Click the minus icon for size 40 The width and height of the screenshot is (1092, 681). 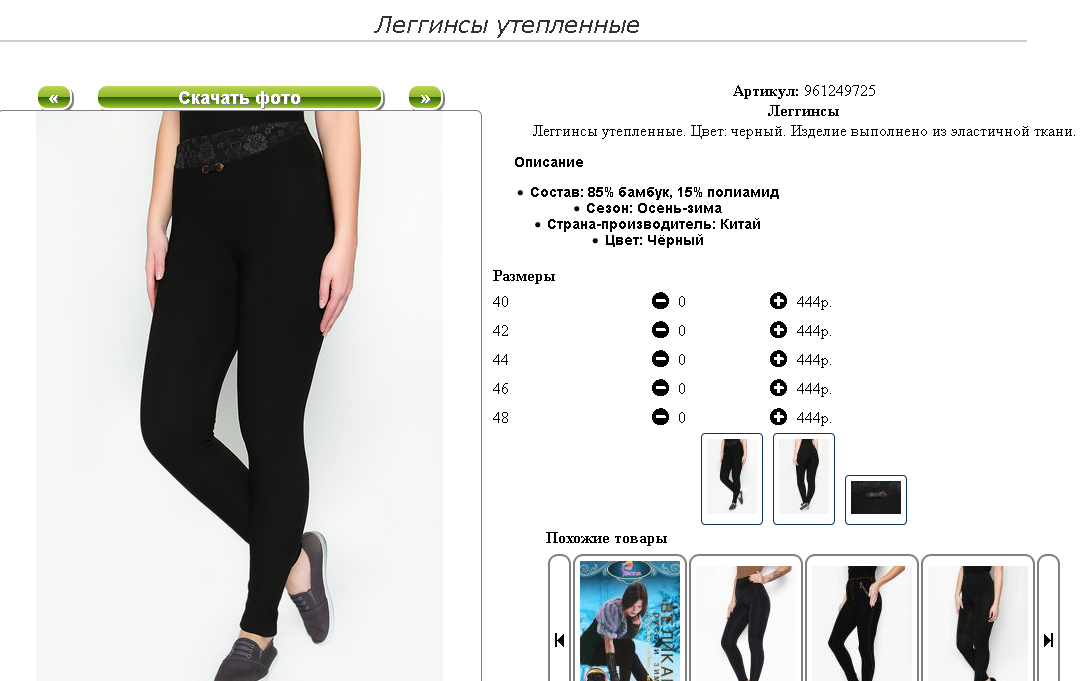tap(660, 301)
